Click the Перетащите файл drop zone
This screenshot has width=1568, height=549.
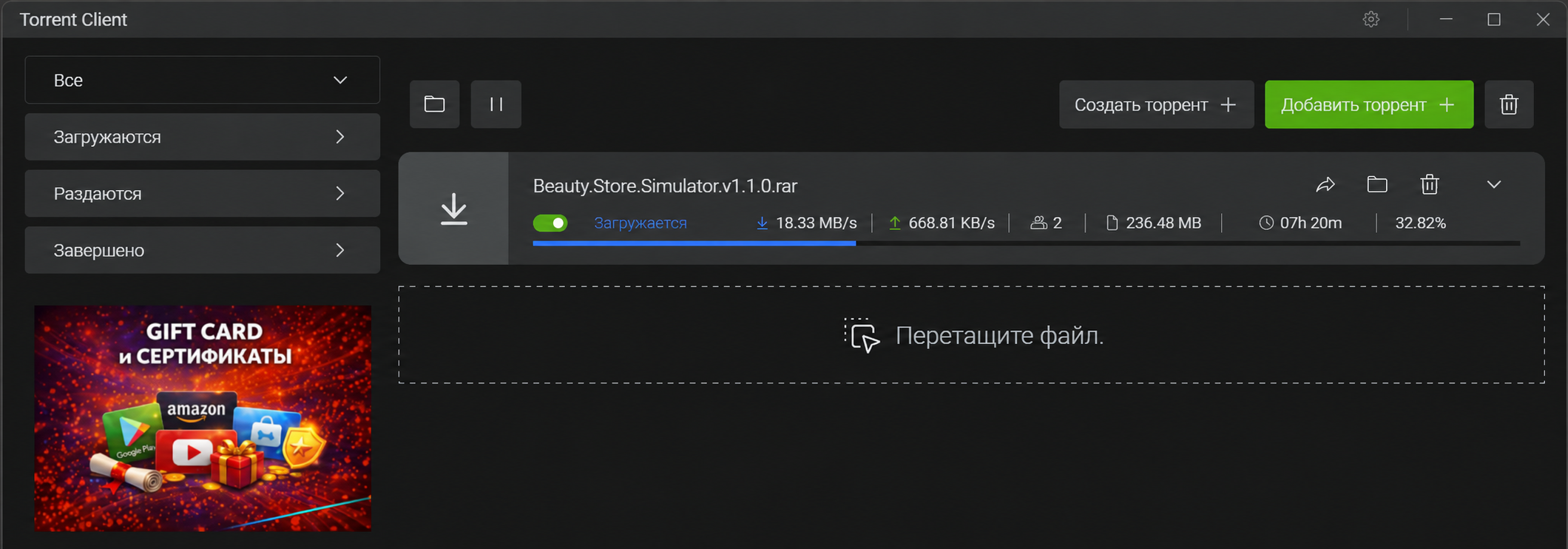[x=972, y=335]
